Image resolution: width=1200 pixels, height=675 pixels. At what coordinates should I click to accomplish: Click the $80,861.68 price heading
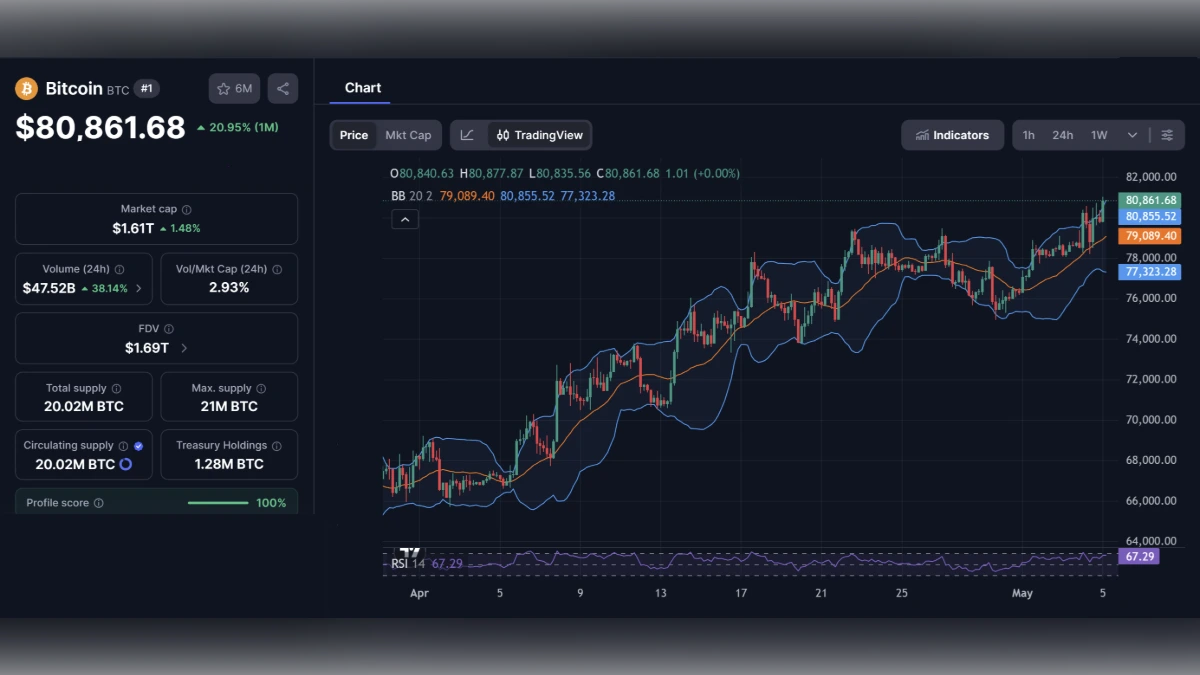(x=100, y=127)
